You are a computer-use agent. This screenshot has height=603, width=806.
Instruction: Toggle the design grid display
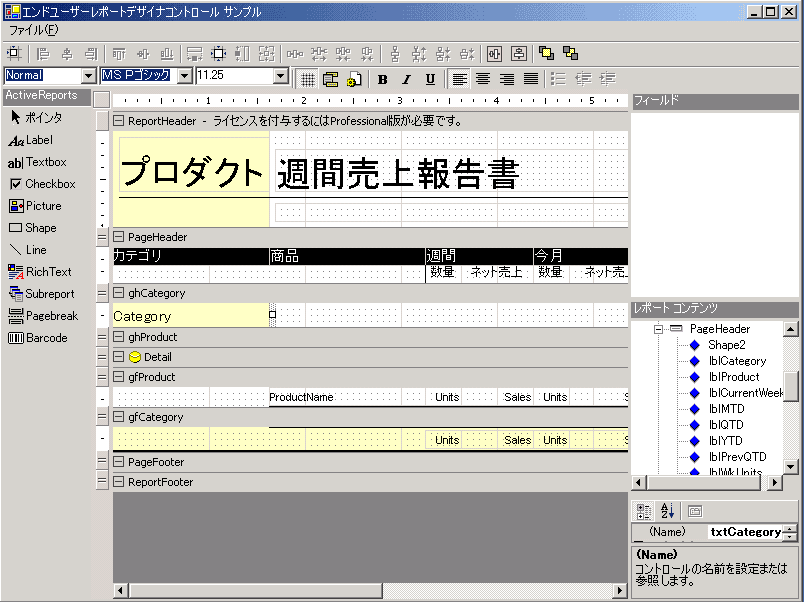pos(307,79)
